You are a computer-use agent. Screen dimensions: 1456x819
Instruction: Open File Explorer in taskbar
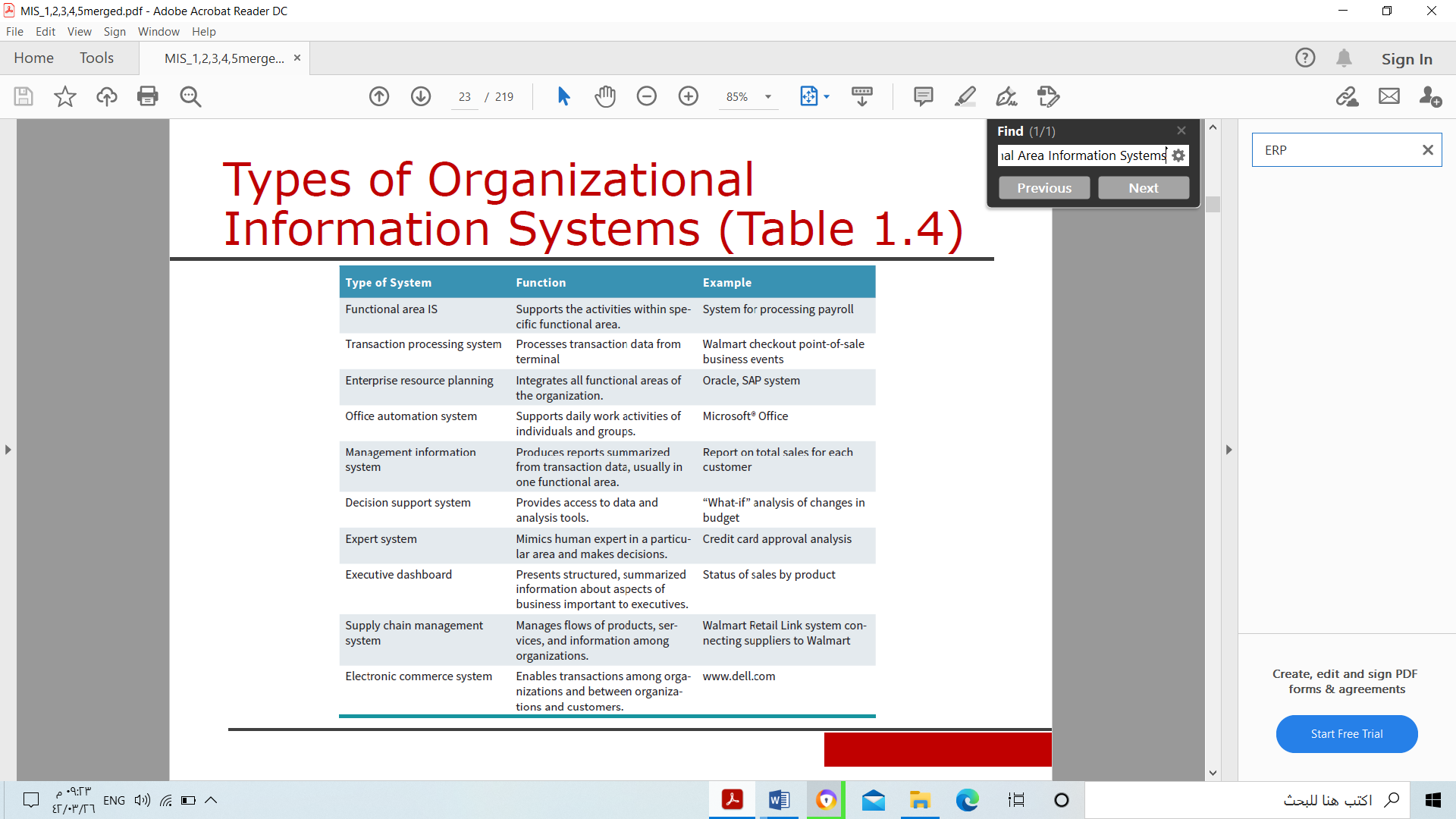(920, 800)
